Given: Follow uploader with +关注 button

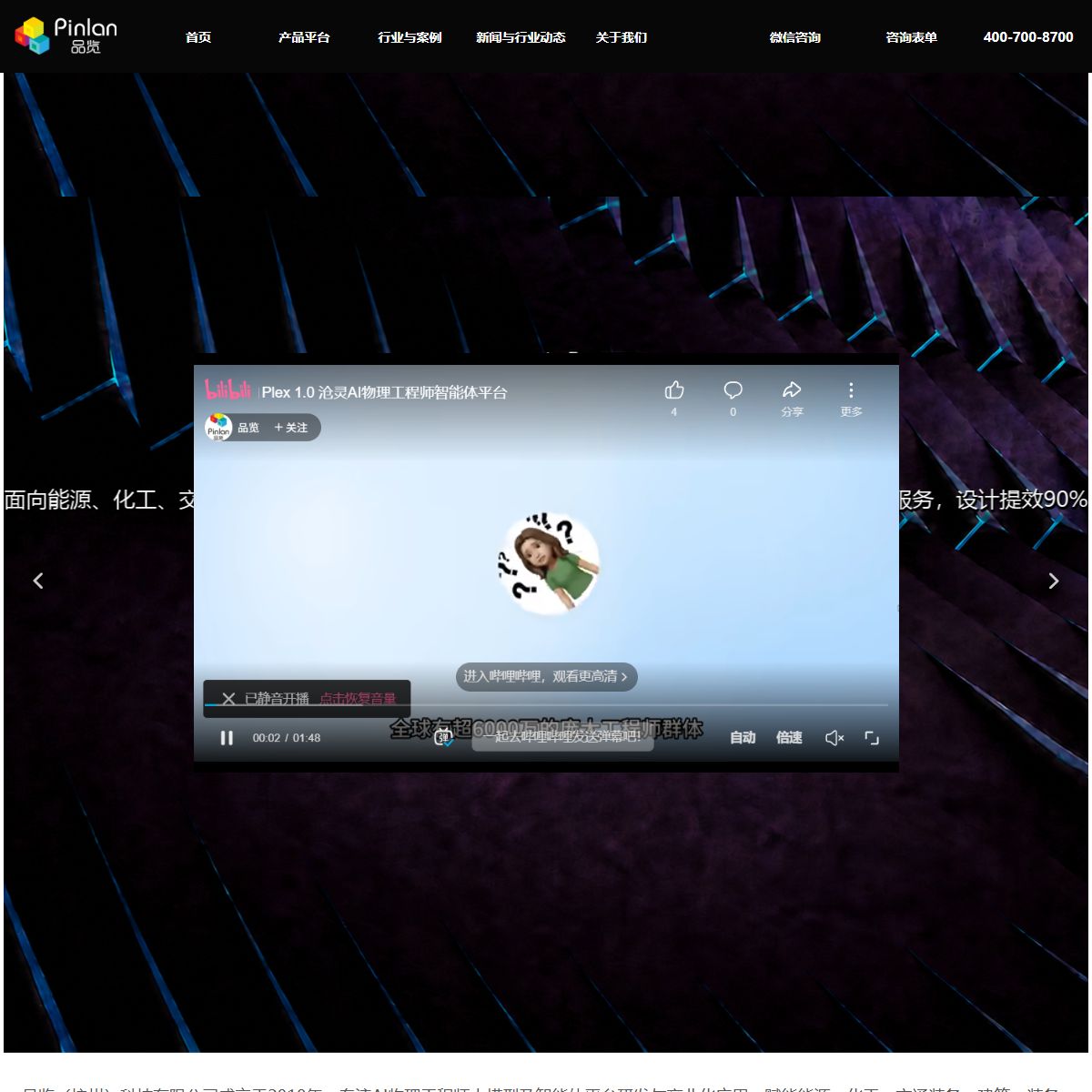Looking at the screenshot, I should pos(291,428).
